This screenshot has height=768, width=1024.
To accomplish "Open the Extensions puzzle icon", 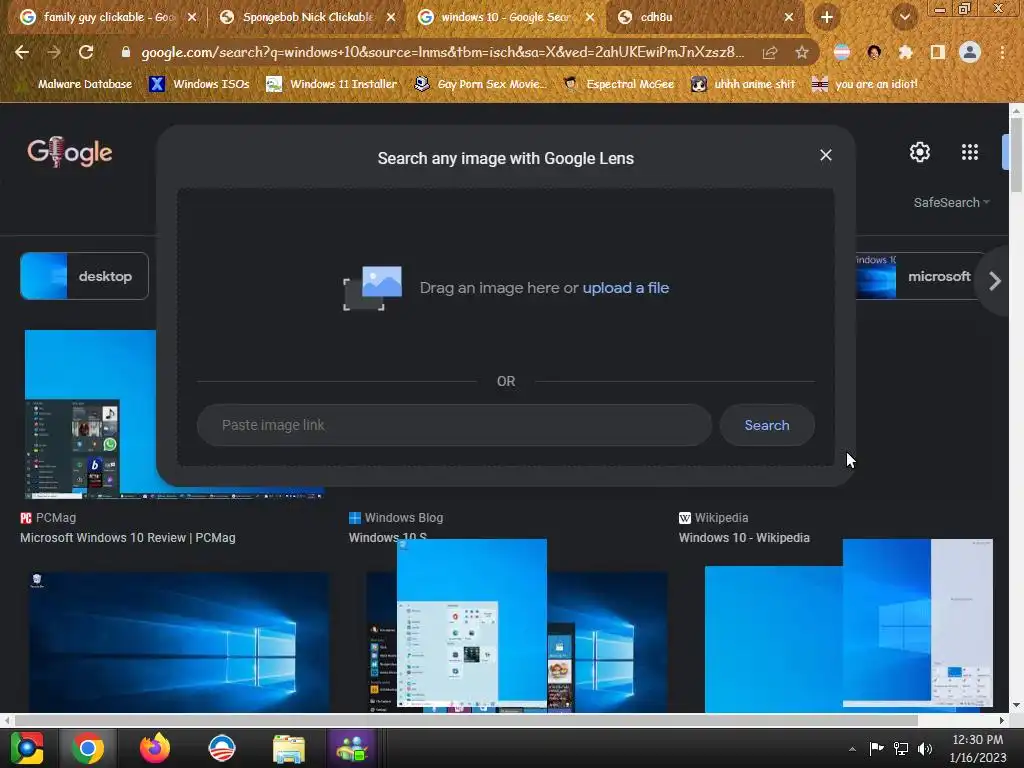I will 906,52.
